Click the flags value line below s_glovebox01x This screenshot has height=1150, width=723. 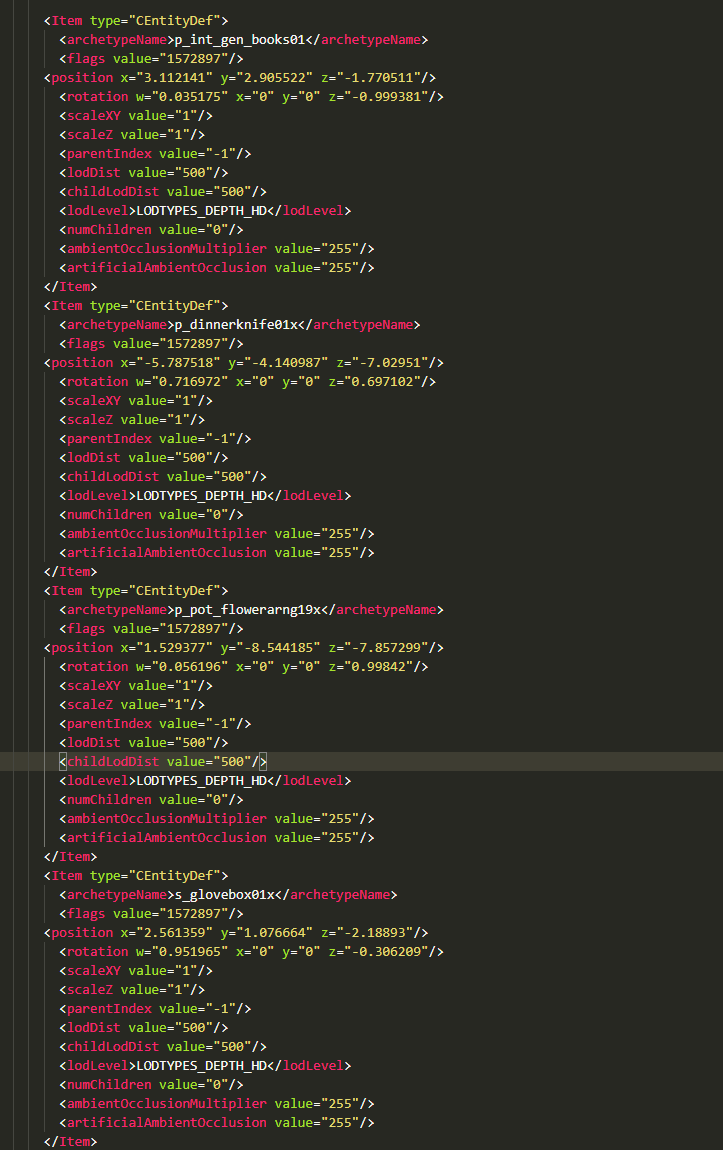[x=151, y=913]
